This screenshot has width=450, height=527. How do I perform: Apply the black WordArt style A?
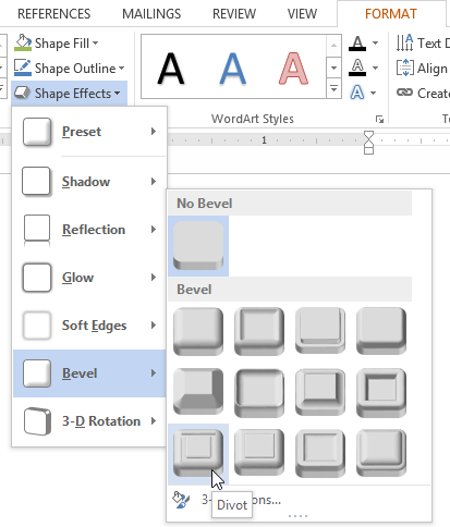tap(171, 68)
